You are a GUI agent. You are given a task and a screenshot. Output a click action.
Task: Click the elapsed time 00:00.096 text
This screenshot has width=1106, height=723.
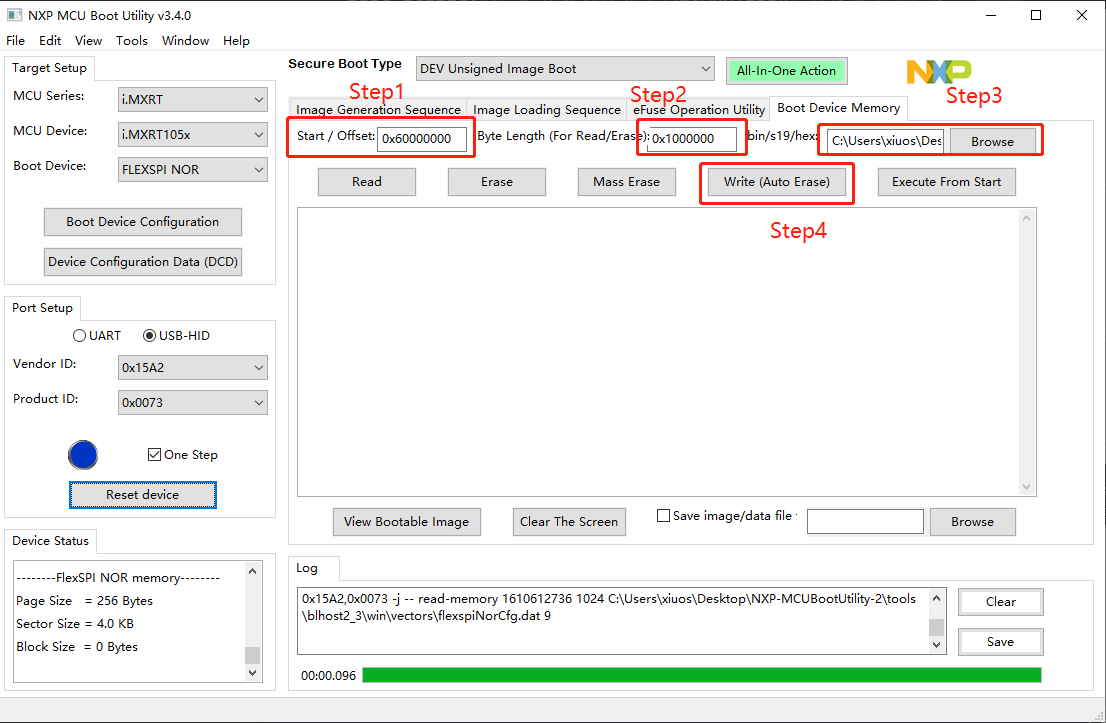329,676
